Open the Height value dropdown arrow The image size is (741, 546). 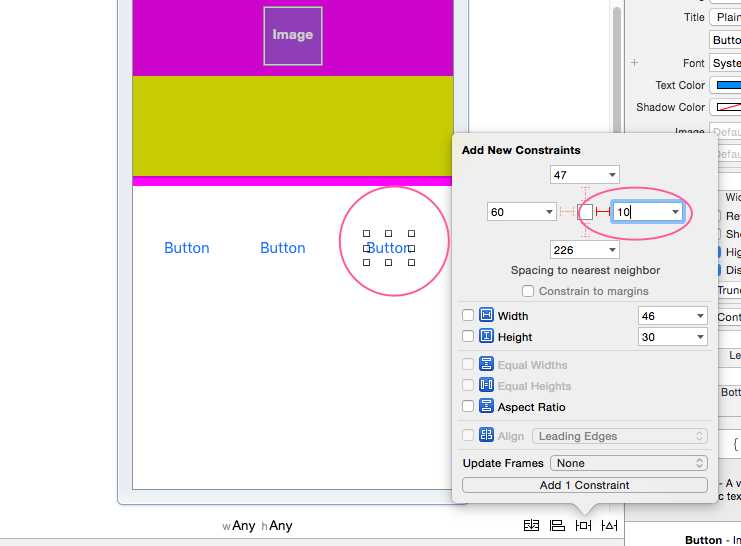700,337
